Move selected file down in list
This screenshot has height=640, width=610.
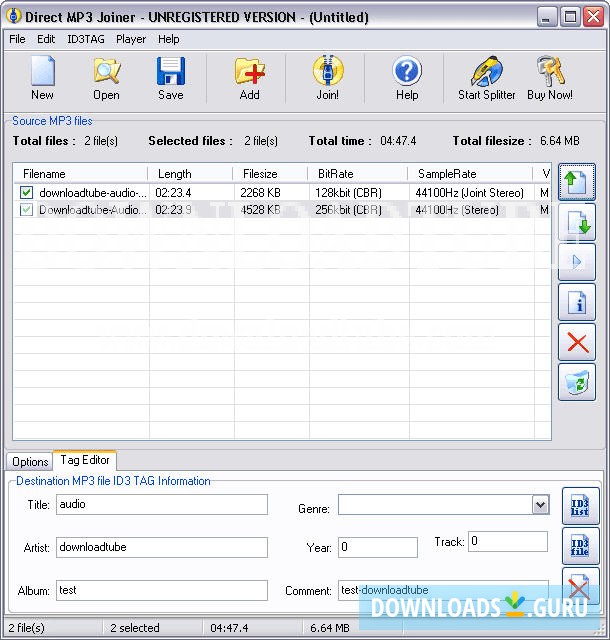[577, 222]
